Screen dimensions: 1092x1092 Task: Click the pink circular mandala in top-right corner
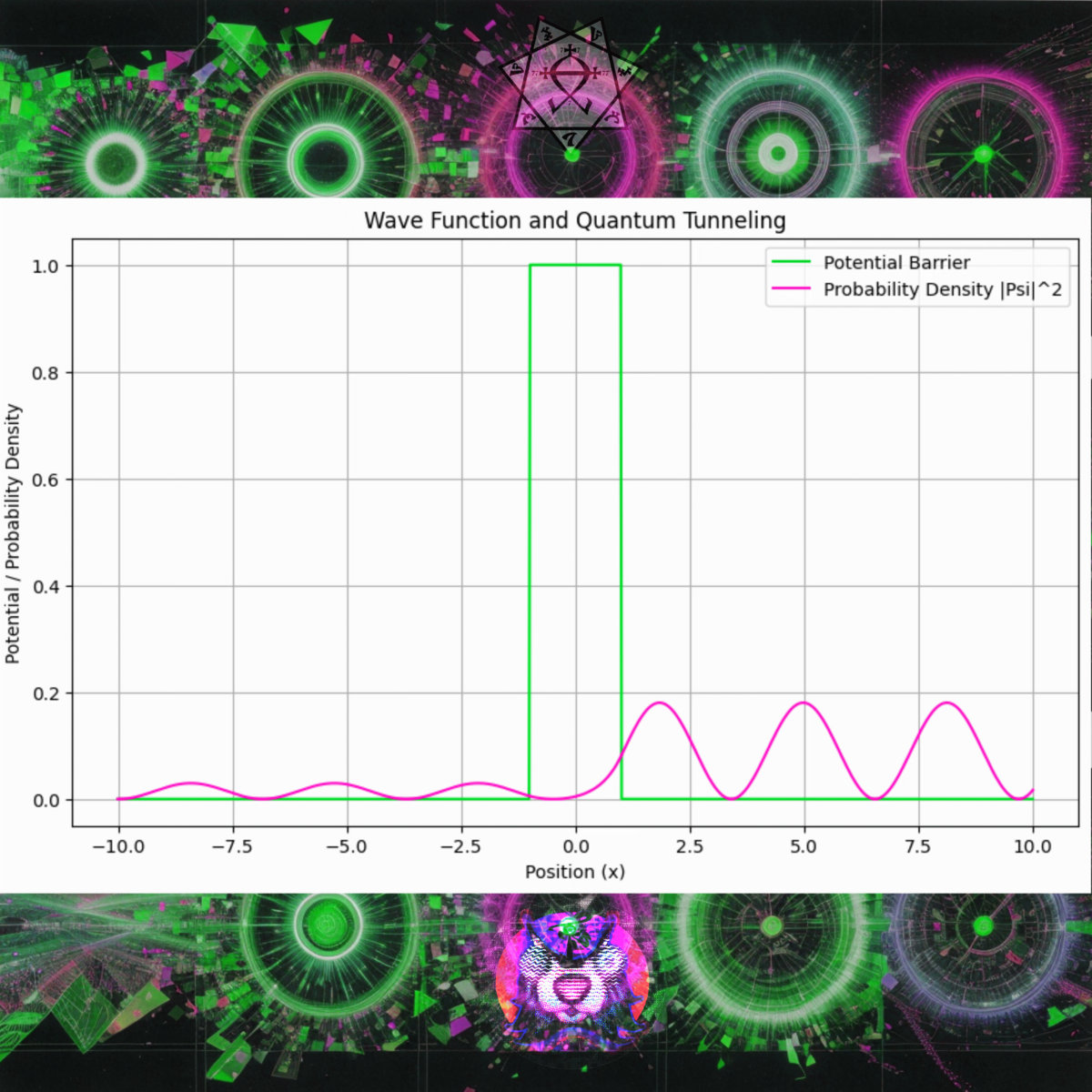(x=983, y=152)
